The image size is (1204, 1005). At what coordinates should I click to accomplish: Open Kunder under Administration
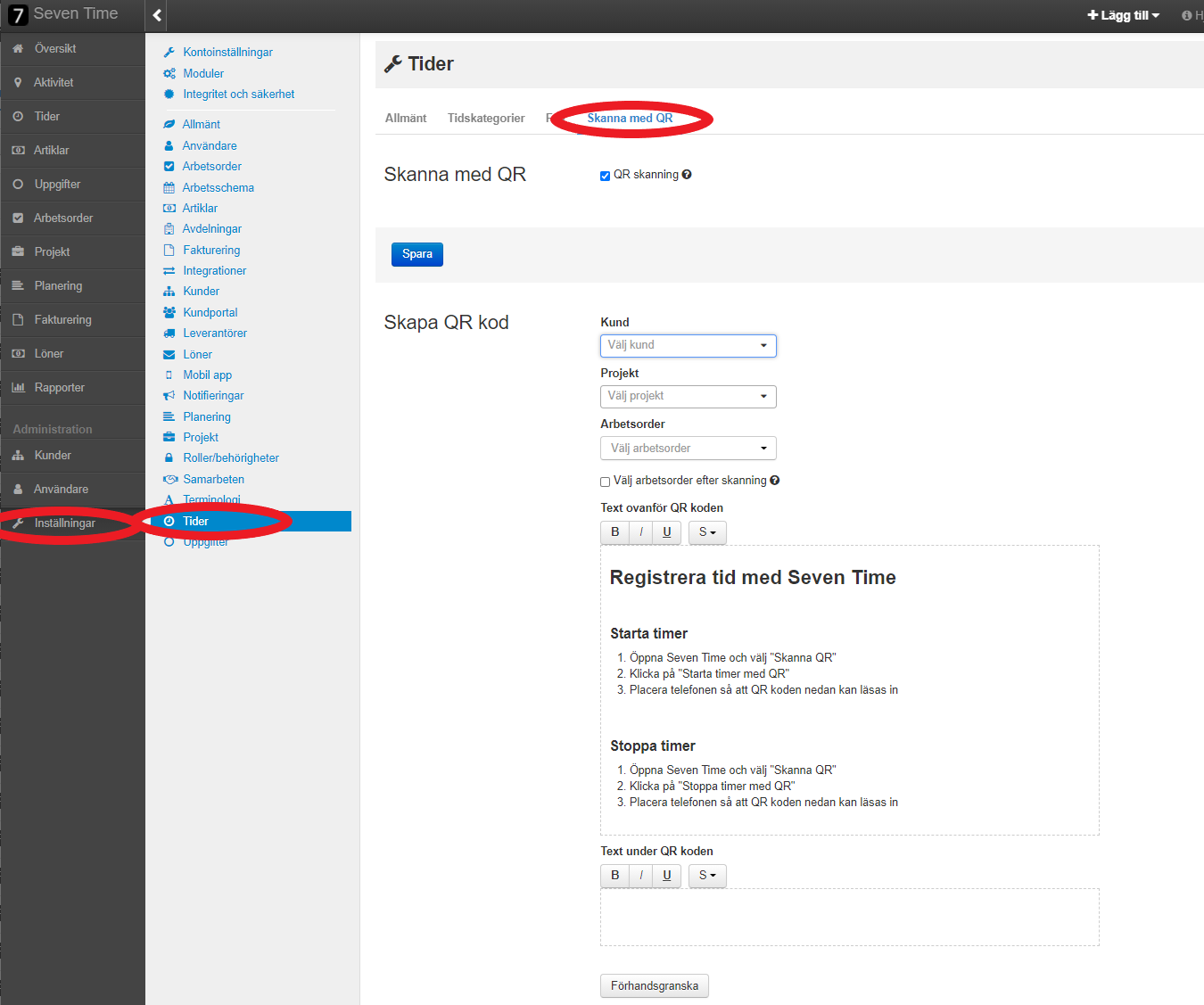tap(72, 456)
